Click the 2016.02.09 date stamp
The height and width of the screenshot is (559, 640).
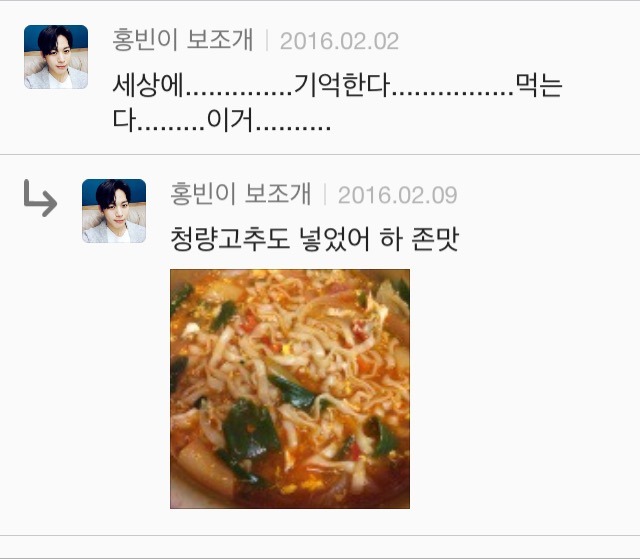click(x=398, y=195)
